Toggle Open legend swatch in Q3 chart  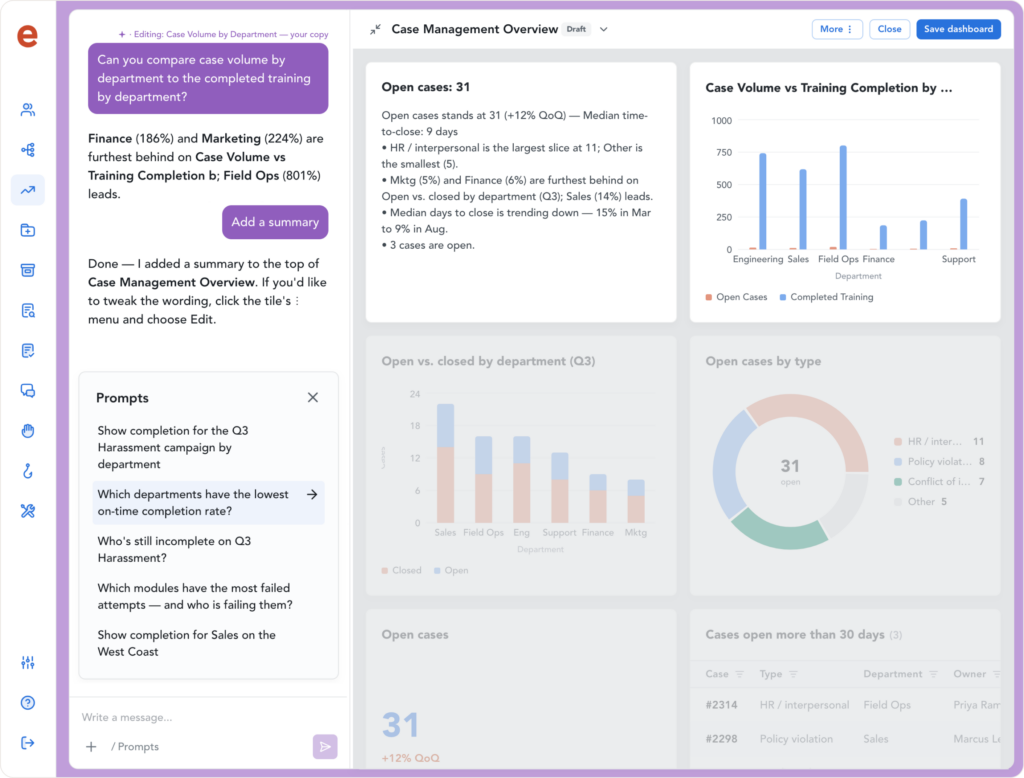coord(437,571)
